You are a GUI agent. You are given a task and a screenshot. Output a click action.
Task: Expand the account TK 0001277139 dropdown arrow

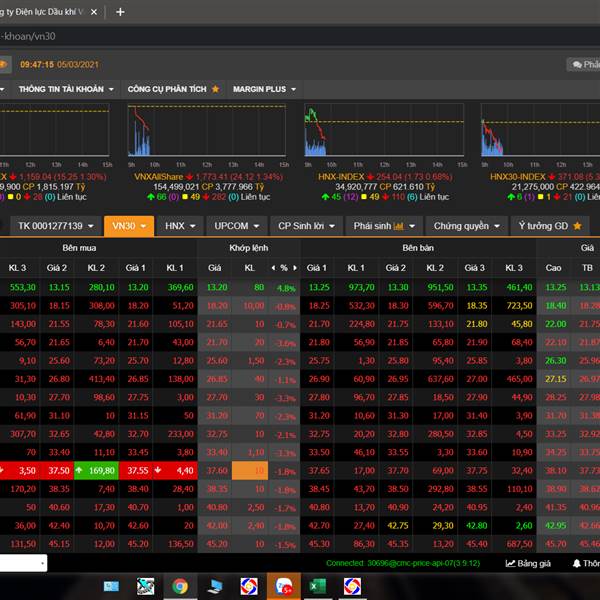(91, 227)
